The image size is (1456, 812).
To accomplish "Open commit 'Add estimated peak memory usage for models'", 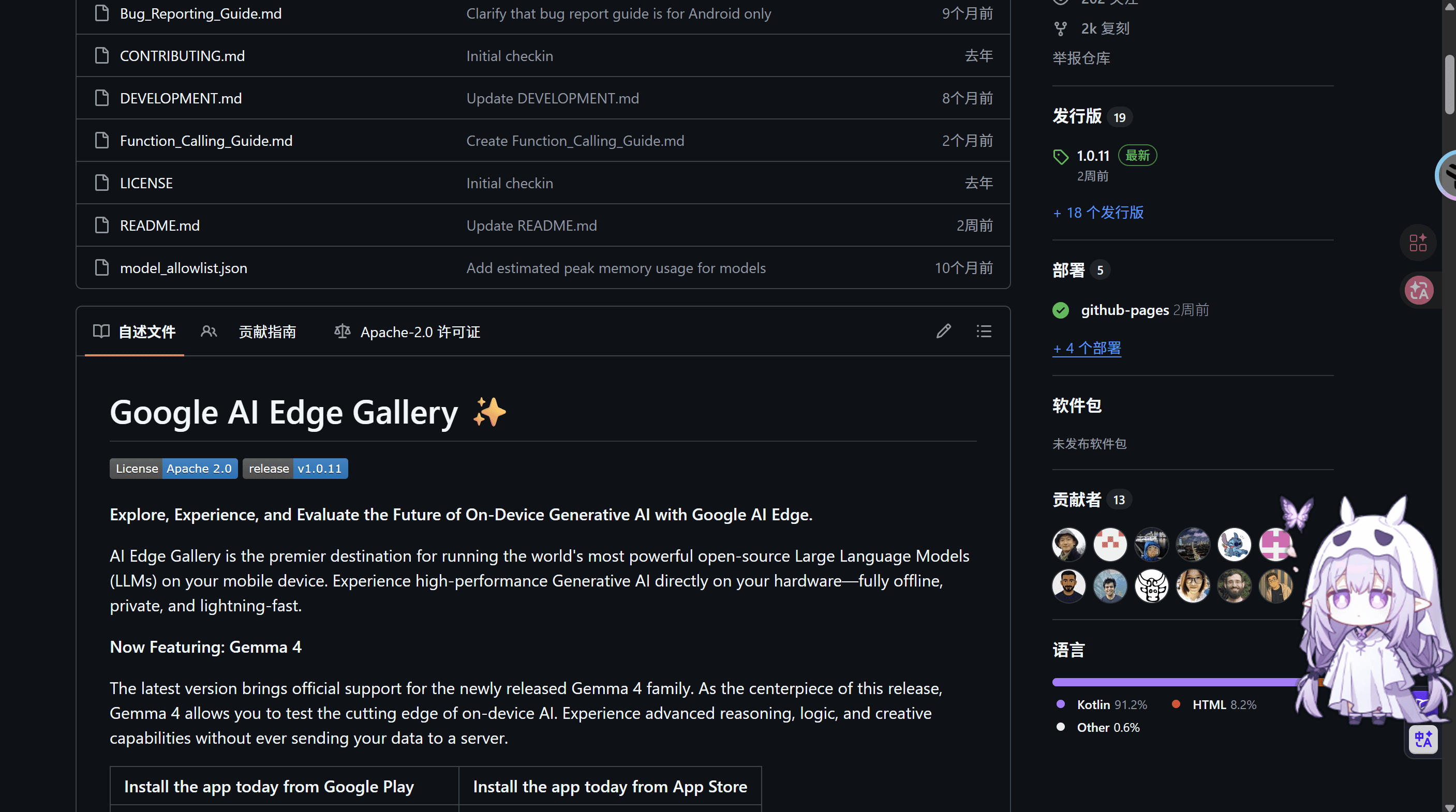I will pos(616,268).
